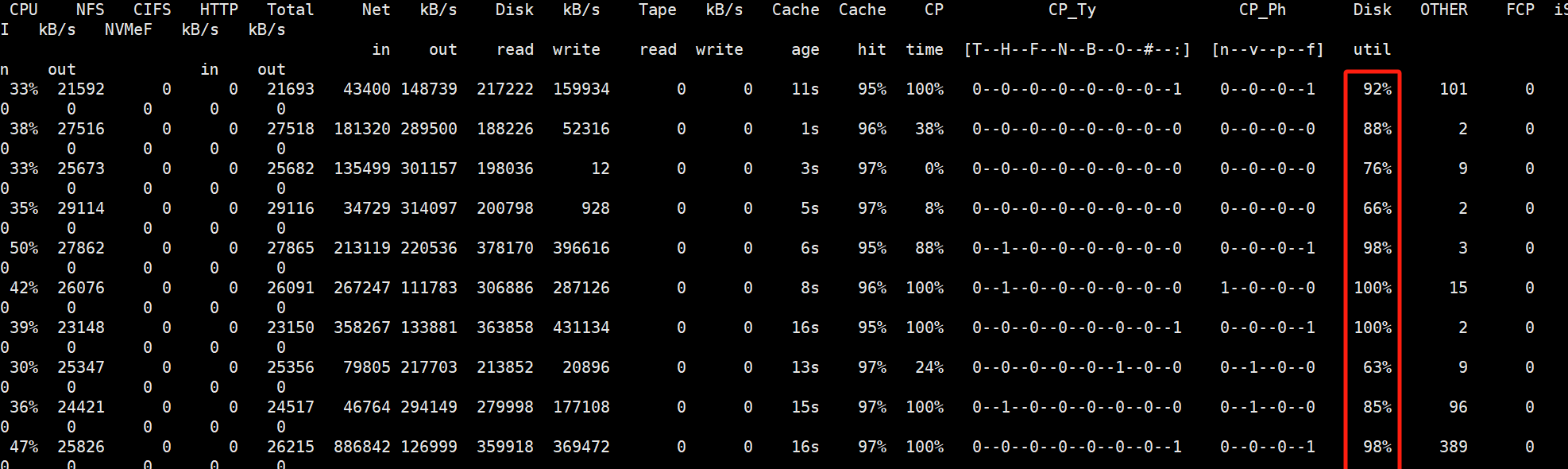Click disk write value 431134
The width and height of the screenshot is (1568, 469).
581,328
